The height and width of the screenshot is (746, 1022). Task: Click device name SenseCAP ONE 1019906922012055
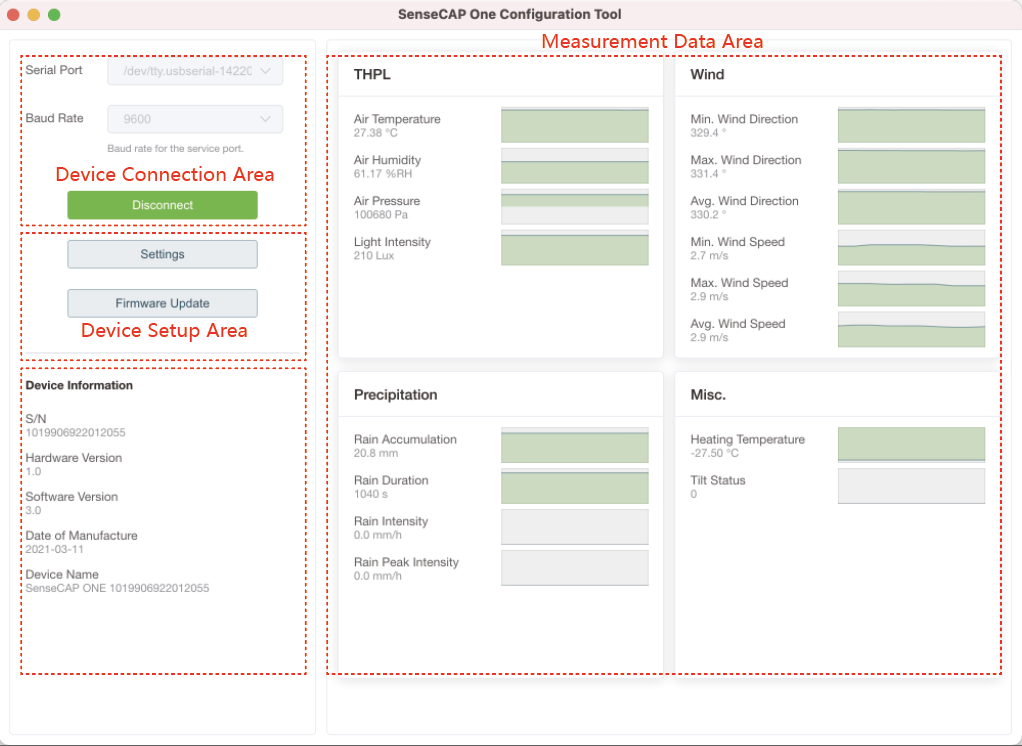coord(117,588)
